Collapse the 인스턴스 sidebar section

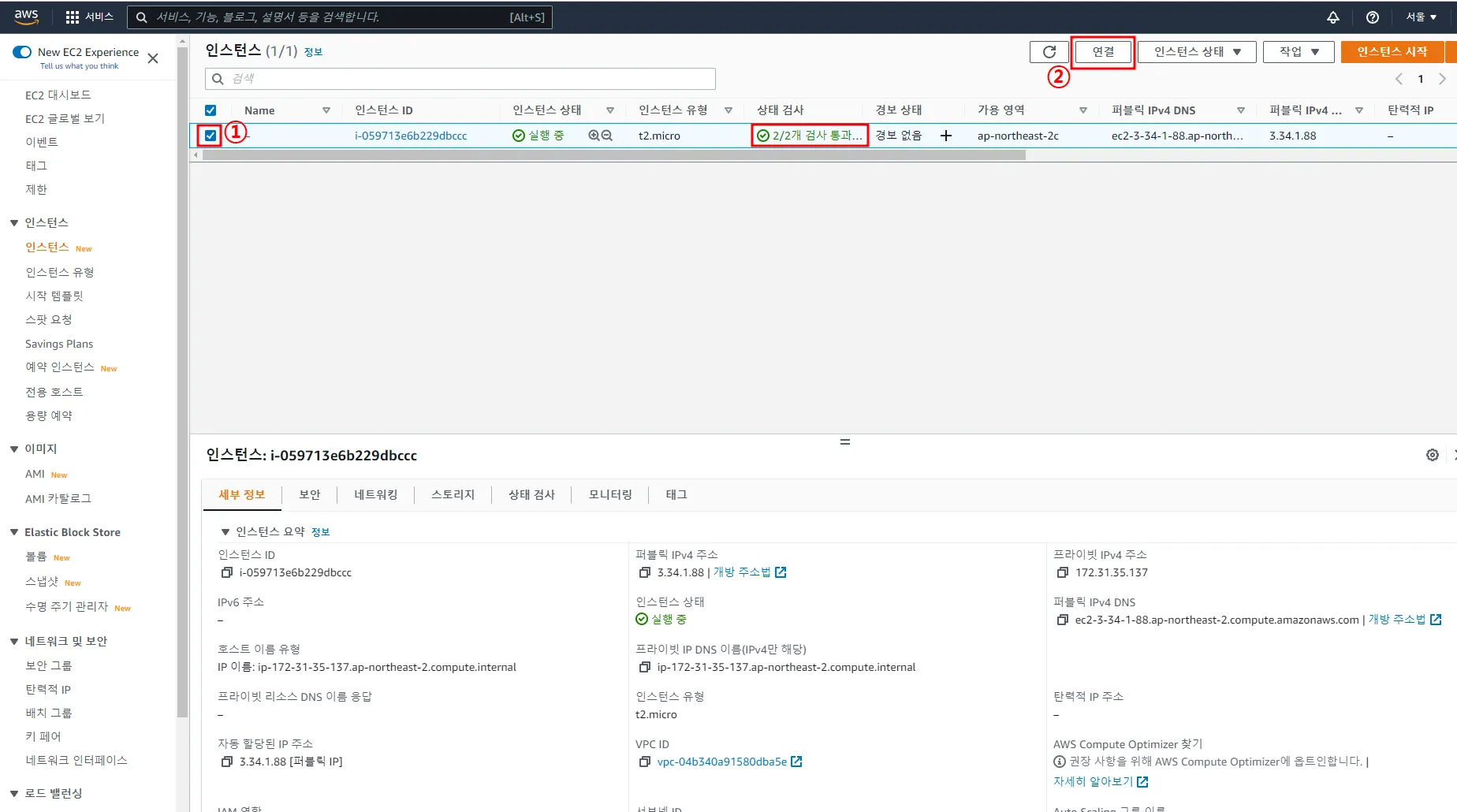coord(14,223)
